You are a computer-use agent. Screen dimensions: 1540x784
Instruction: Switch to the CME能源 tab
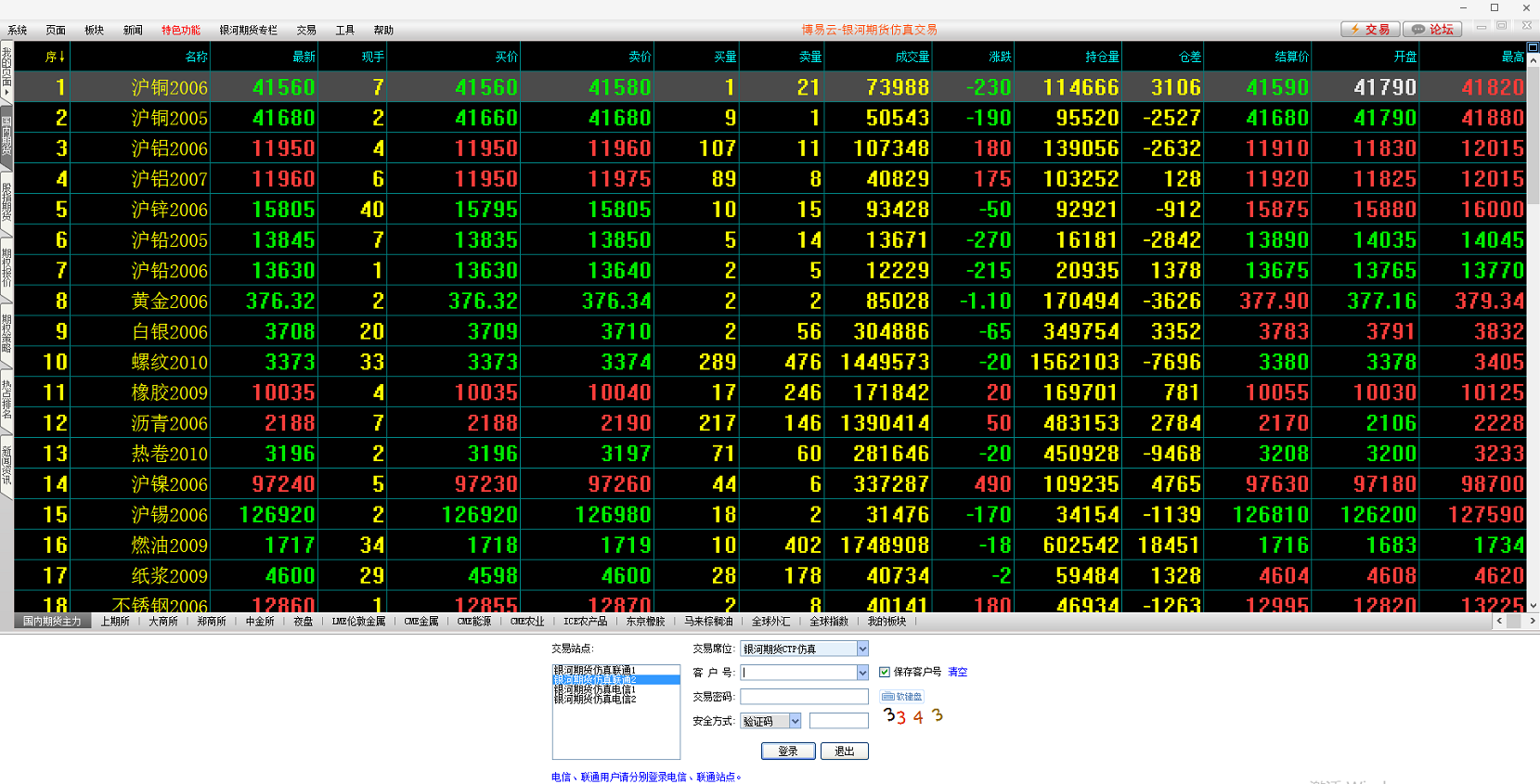click(x=474, y=622)
